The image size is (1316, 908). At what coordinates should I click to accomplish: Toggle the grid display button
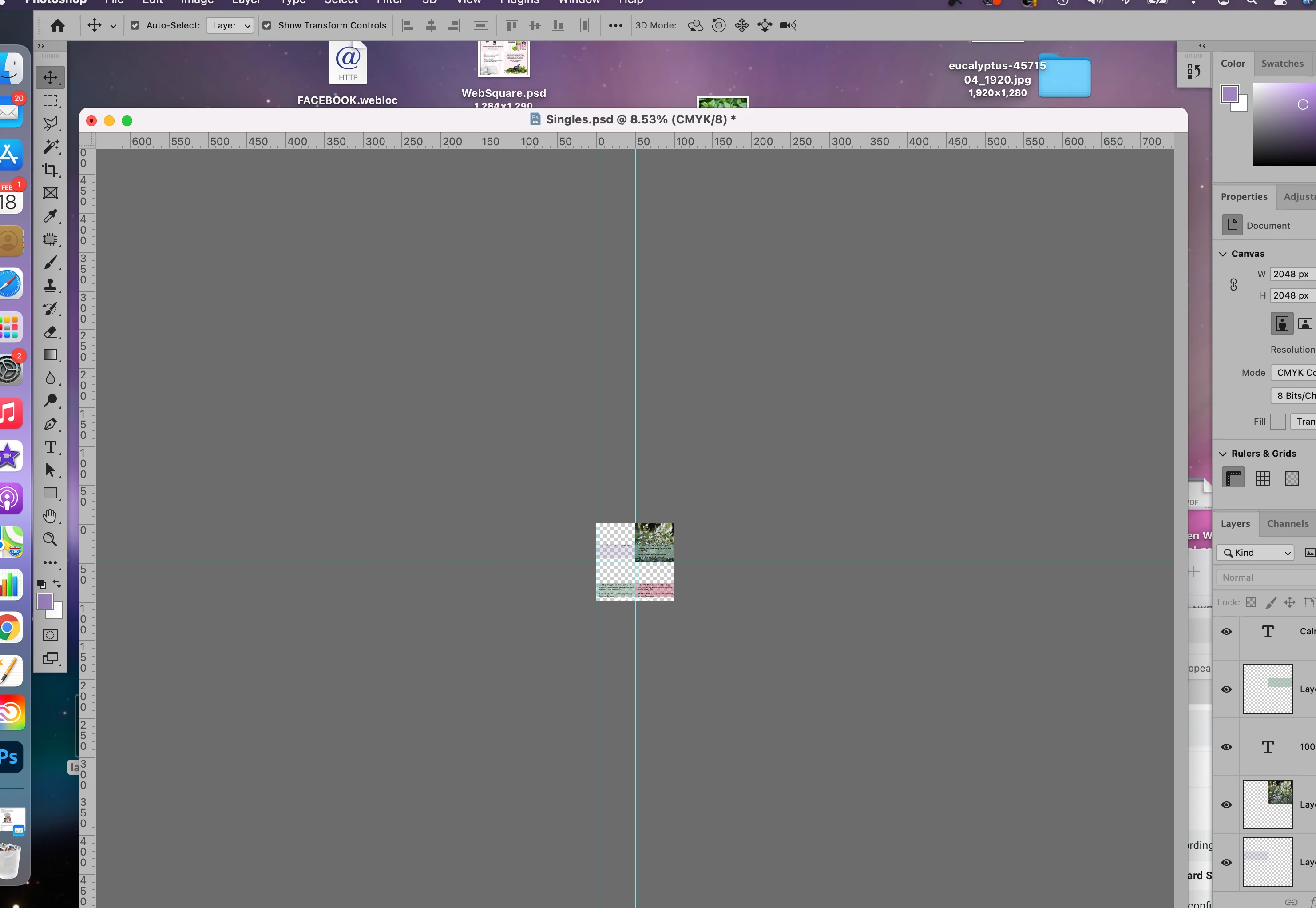point(1263,478)
